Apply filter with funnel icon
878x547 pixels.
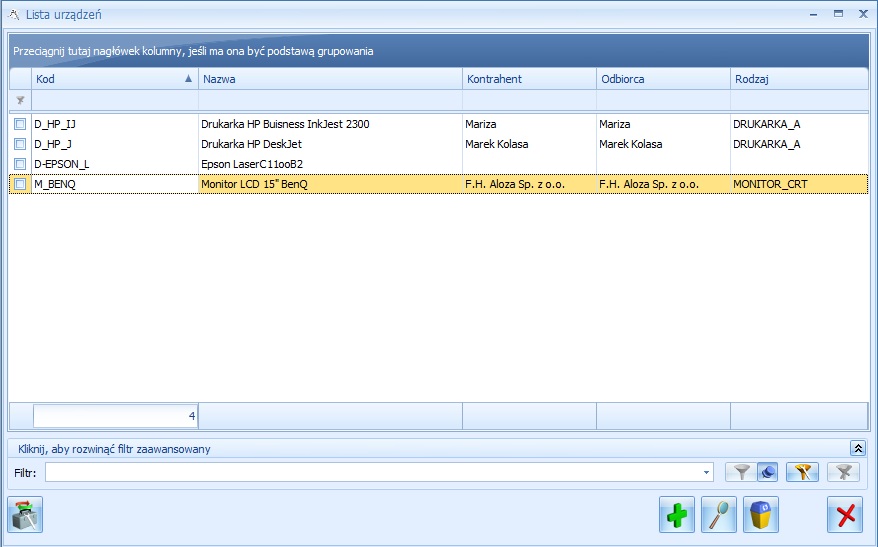[741, 473]
